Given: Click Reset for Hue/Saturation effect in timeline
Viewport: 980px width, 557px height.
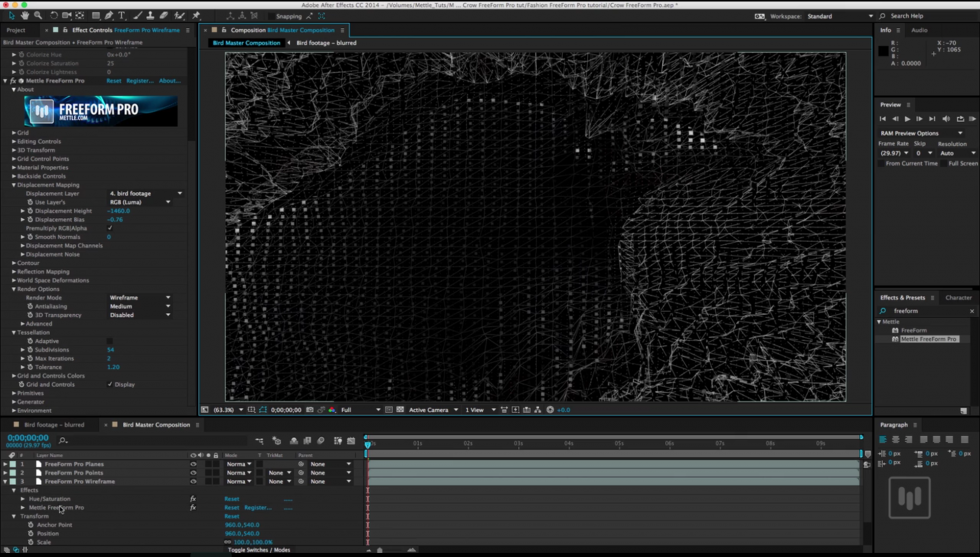Looking at the screenshot, I should pos(231,499).
